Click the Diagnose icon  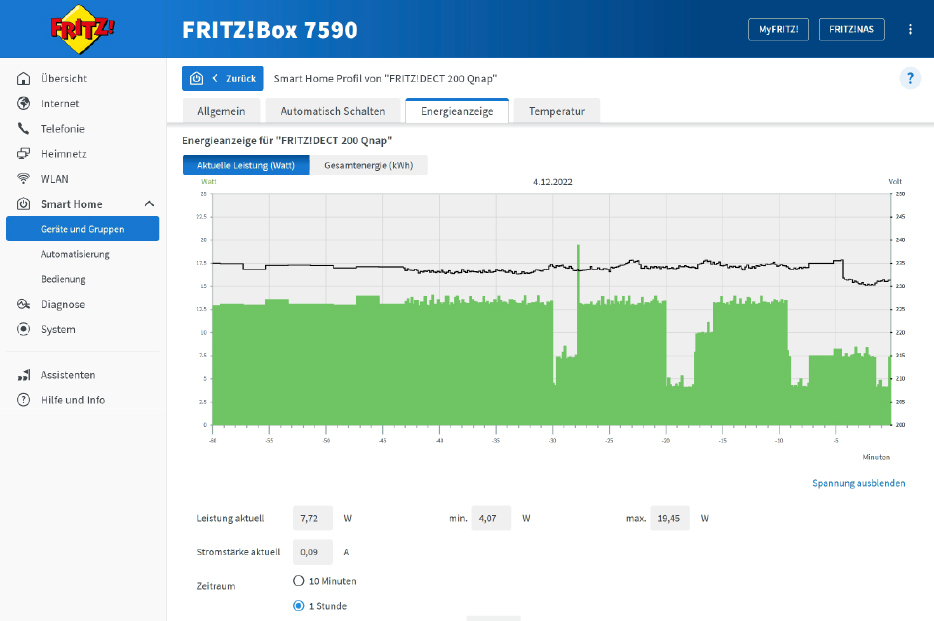23,304
